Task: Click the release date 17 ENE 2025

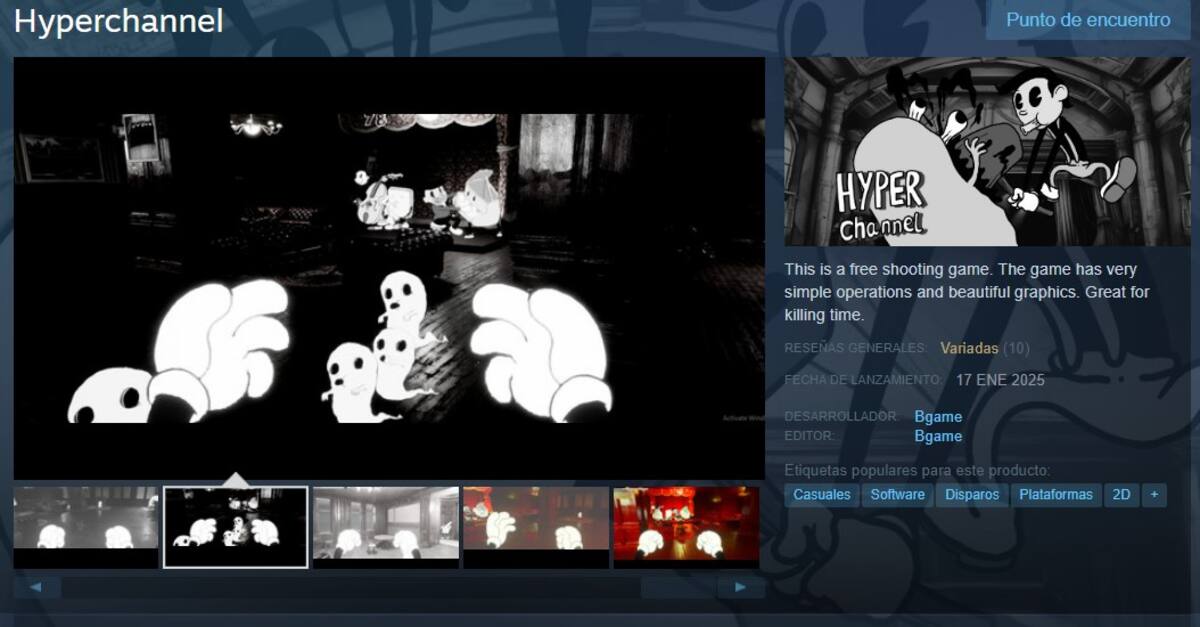Action: pyautogui.click(x=1000, y=380)
